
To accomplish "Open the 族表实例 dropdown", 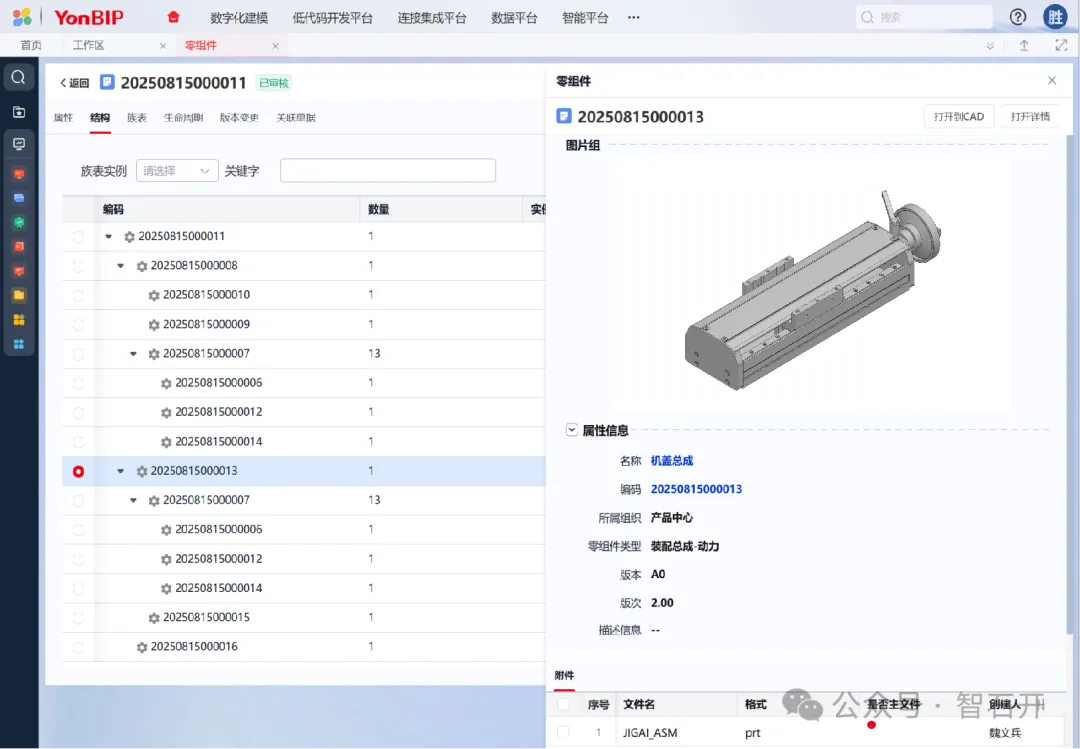I will click(177, 171).
